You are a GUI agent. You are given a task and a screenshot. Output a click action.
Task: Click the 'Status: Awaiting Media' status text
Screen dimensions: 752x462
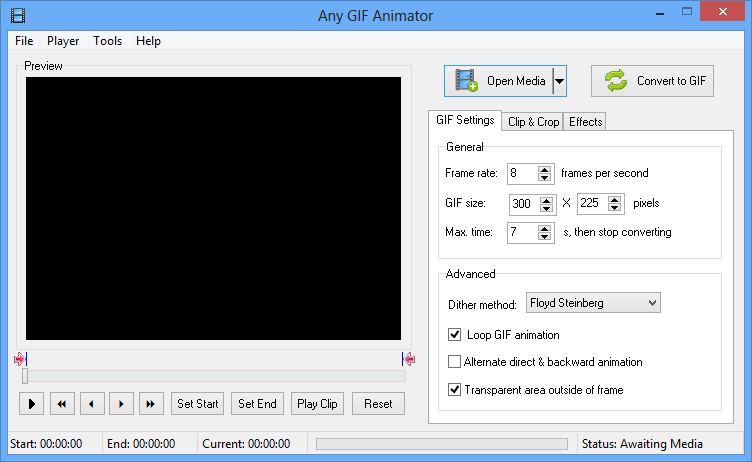click(x=642, y=444)
